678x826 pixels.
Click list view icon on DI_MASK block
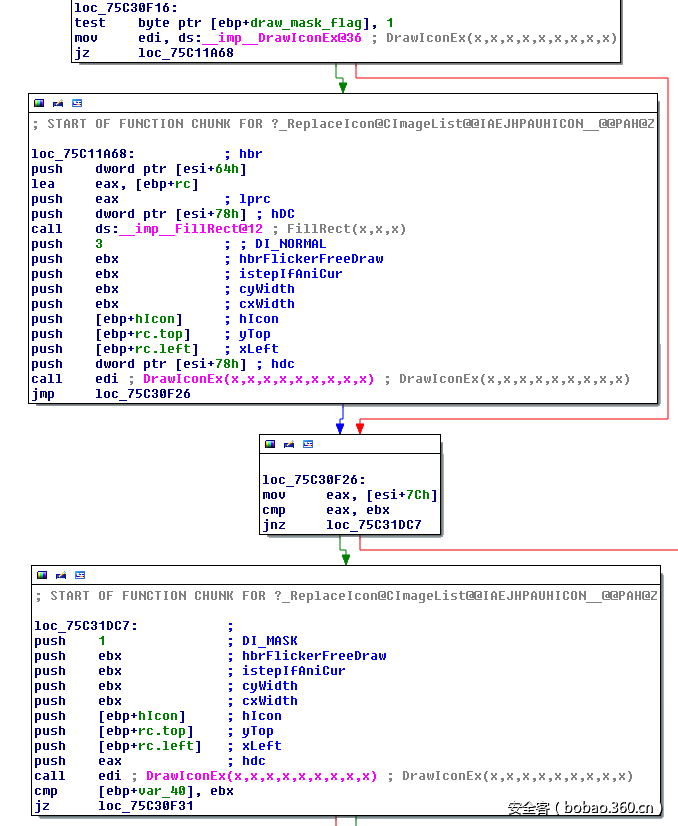(80, 575)
